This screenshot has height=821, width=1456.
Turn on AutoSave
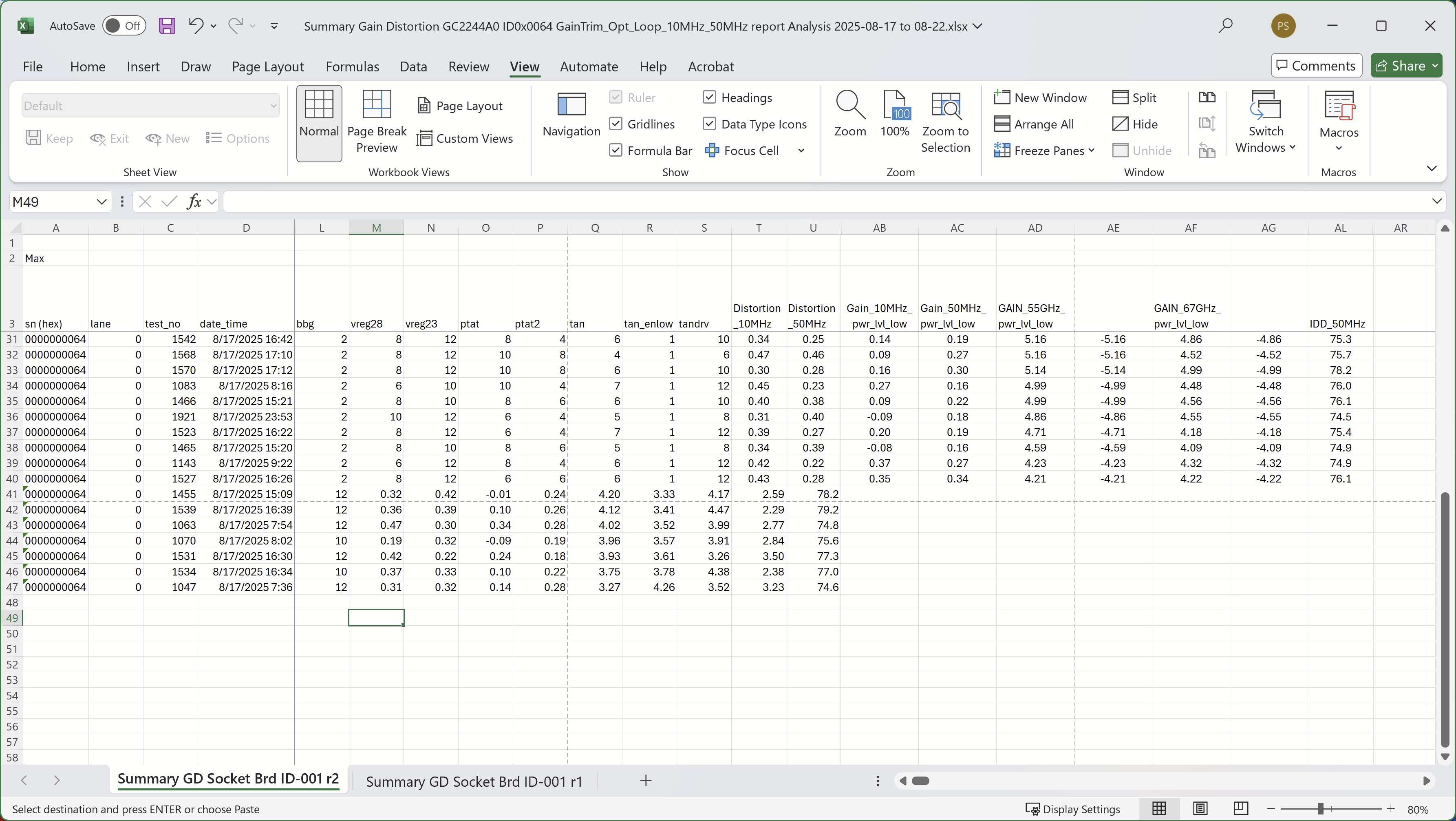124,25
